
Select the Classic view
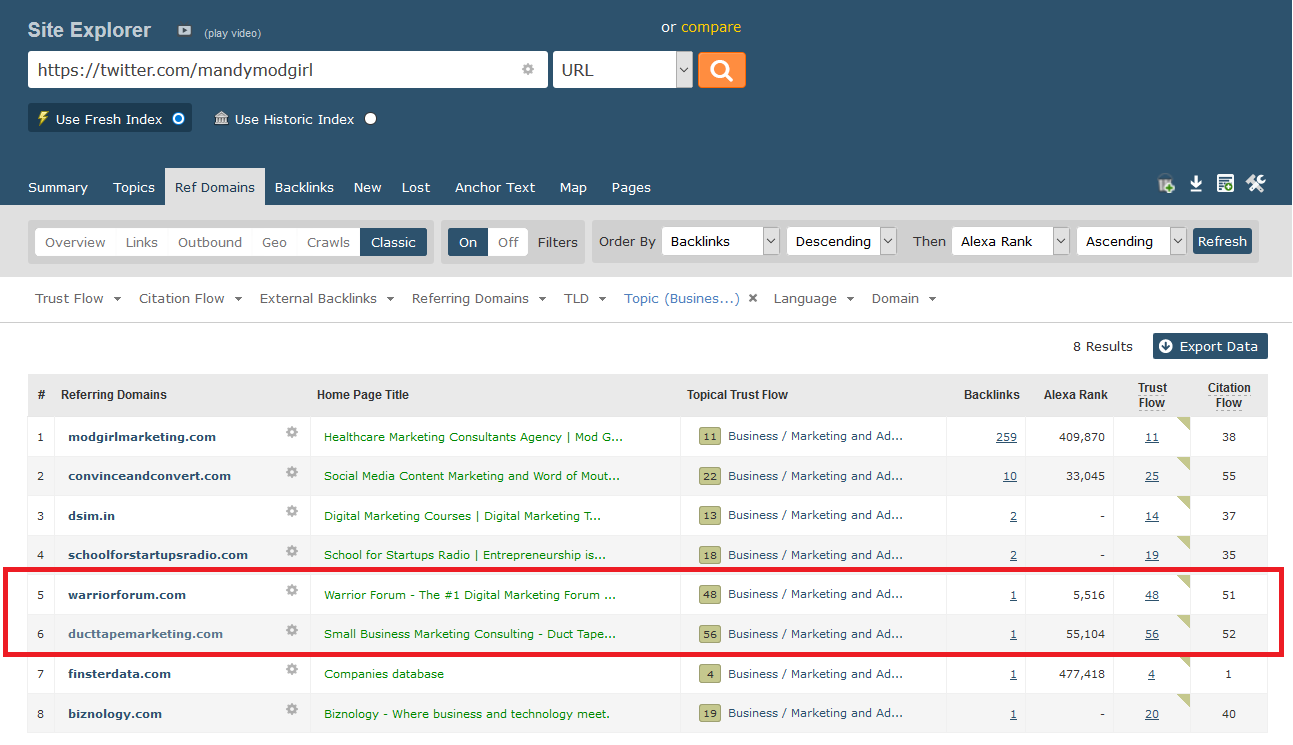point(393,242)
